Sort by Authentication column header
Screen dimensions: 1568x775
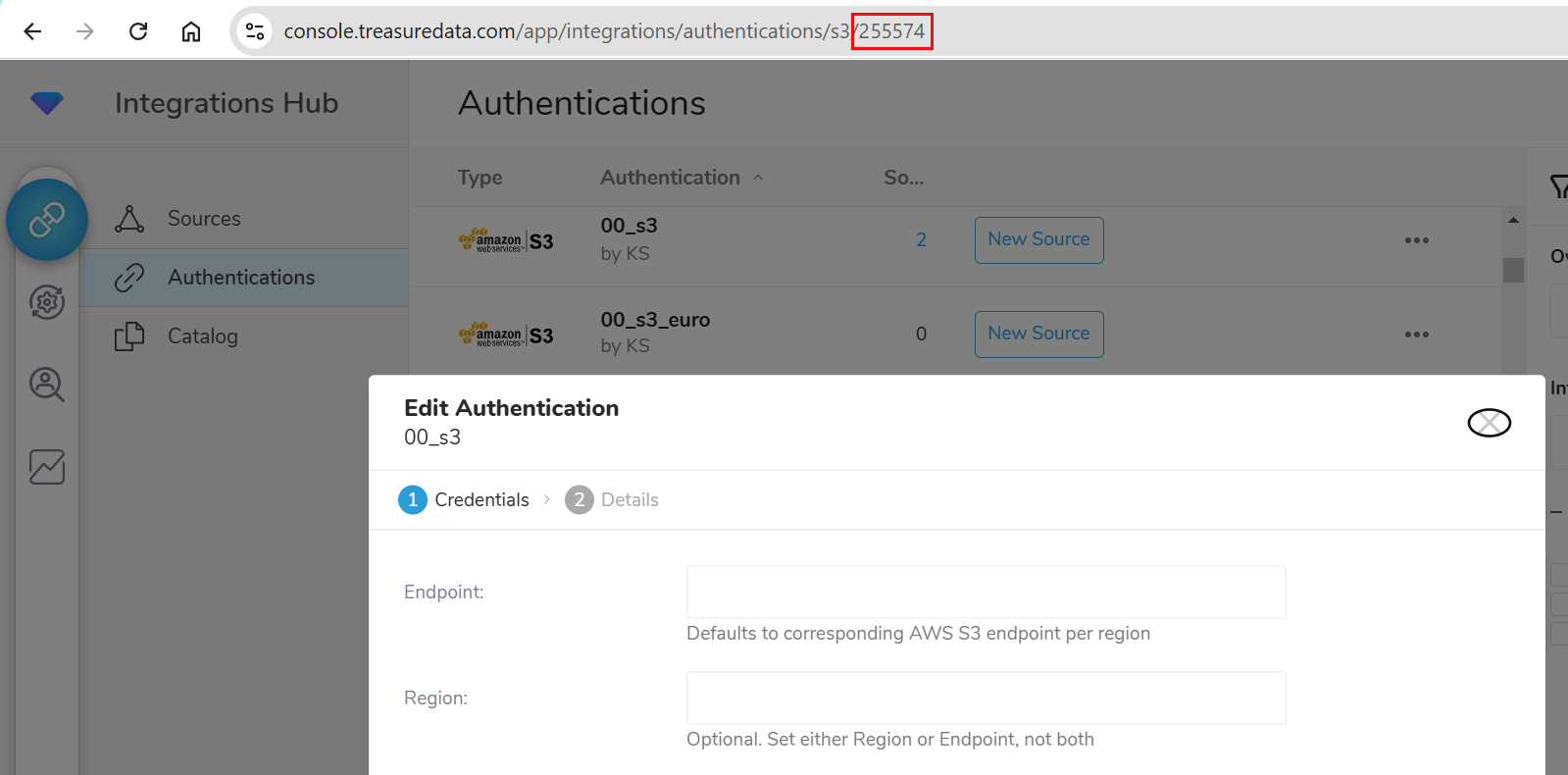click(671, 178)
